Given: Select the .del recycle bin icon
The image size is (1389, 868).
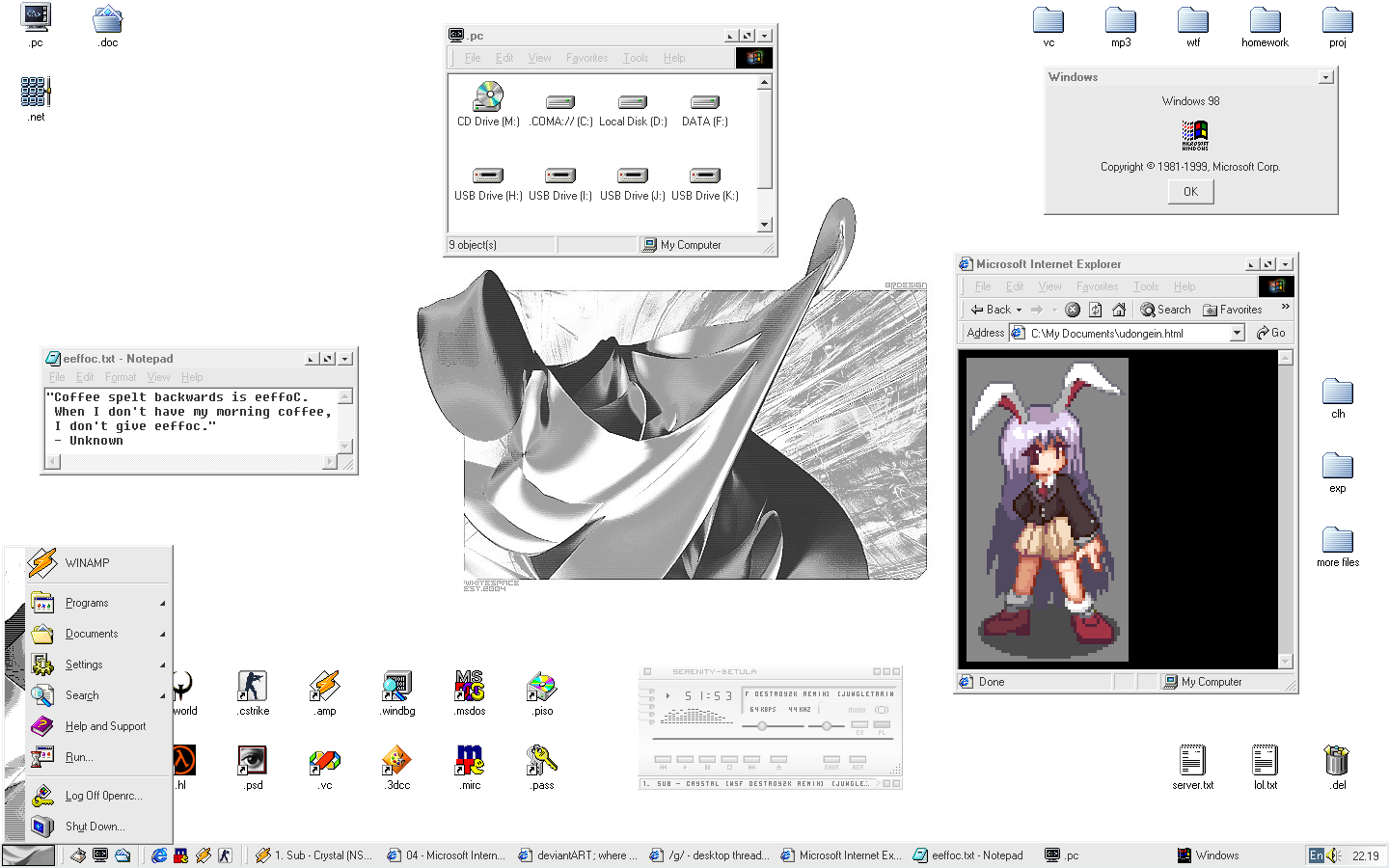Looking at the screenshot, I should [1336, 768].
